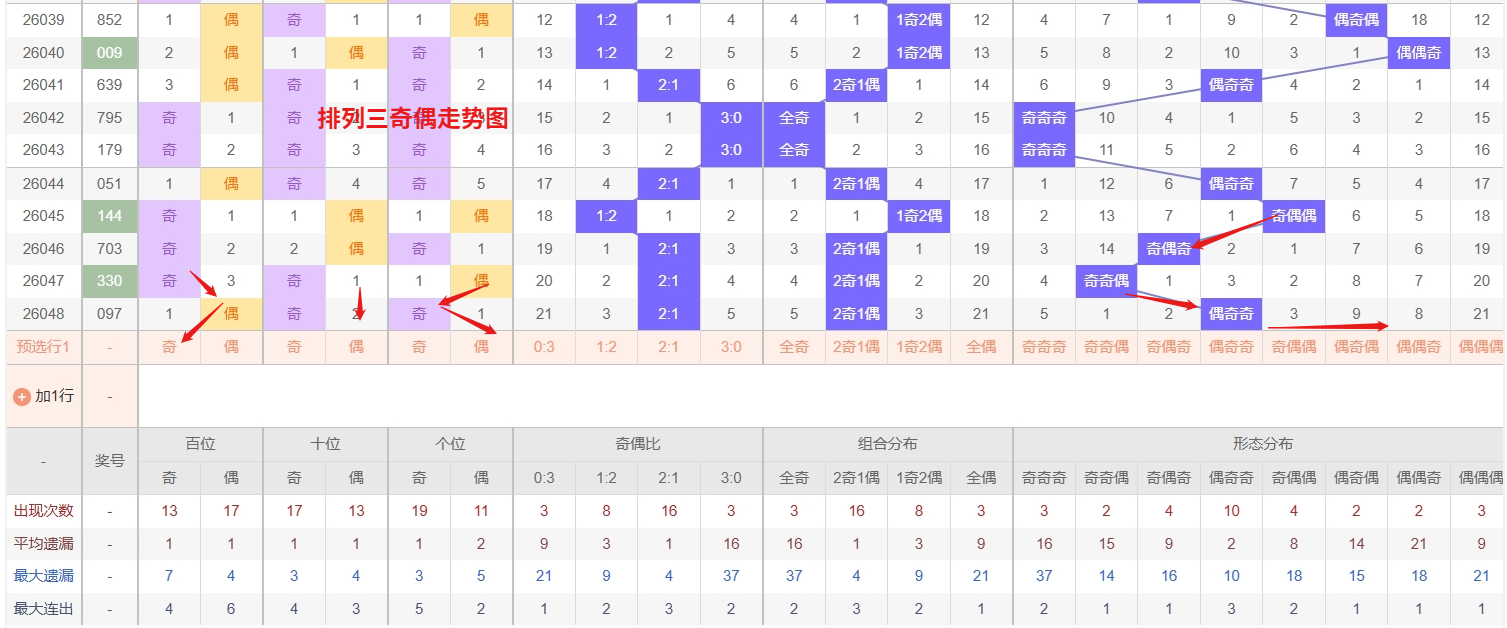
Task: Click the 奇偶比 column header
Action: (636, 445)
